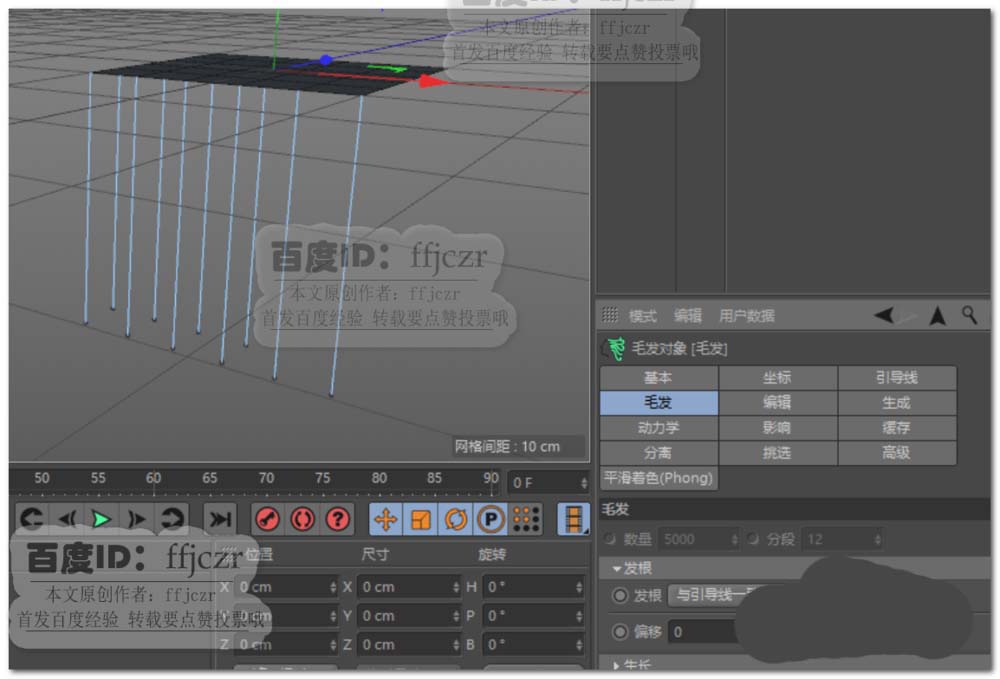Switch to the 高级 tab
Screen dimensions: 1000x679
897,453
